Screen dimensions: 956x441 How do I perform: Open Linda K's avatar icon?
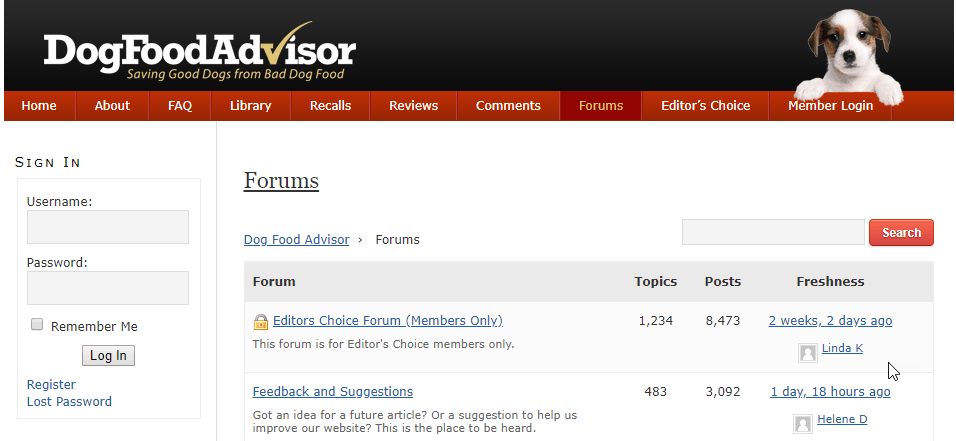808,353
